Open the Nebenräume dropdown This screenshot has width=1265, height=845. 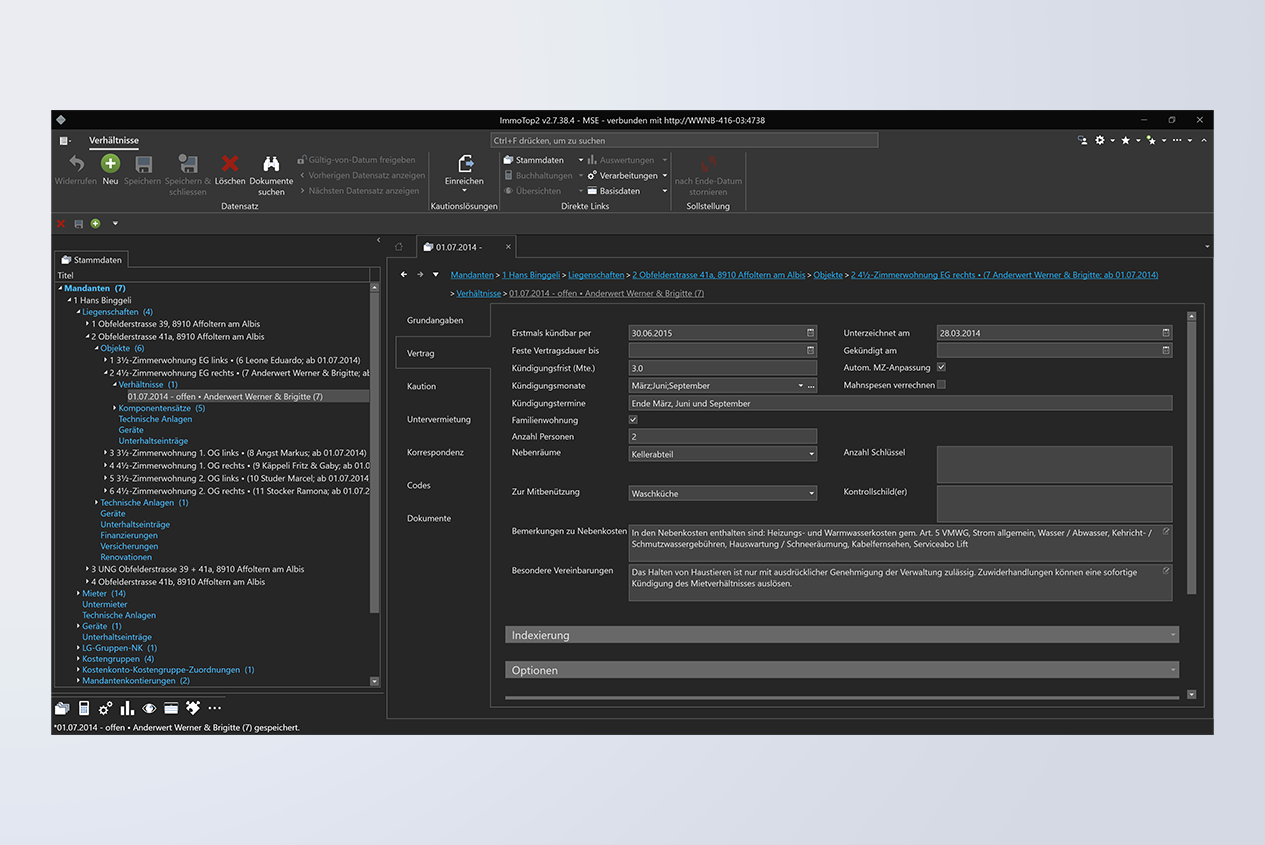pos(812,454)
